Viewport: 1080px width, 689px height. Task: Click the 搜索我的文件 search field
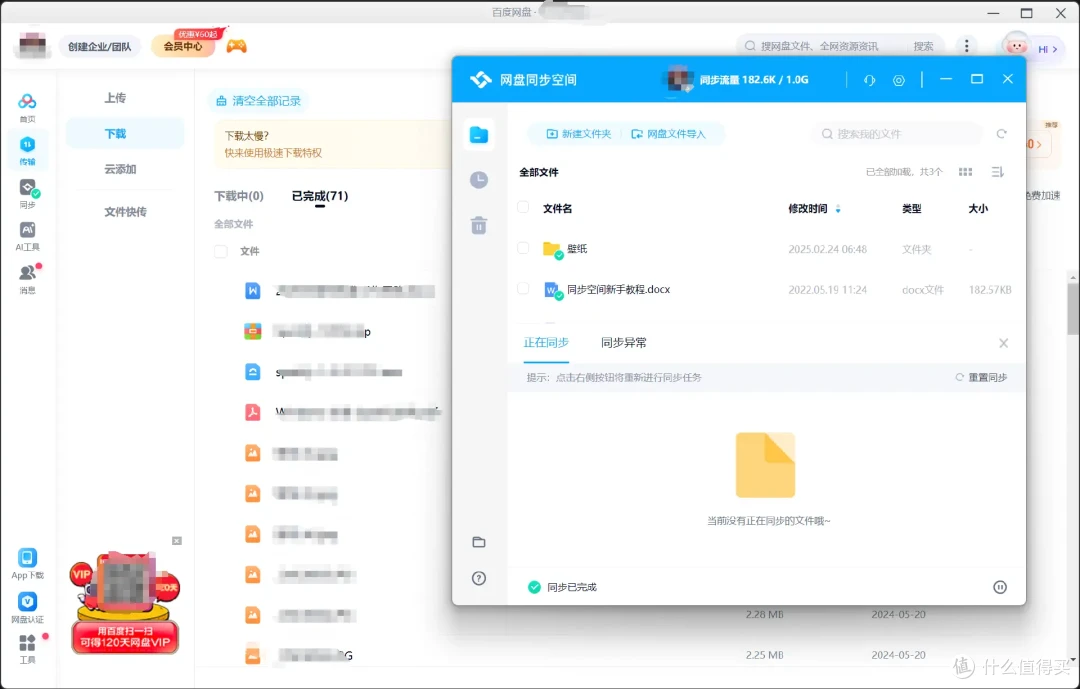click(897, 134)
